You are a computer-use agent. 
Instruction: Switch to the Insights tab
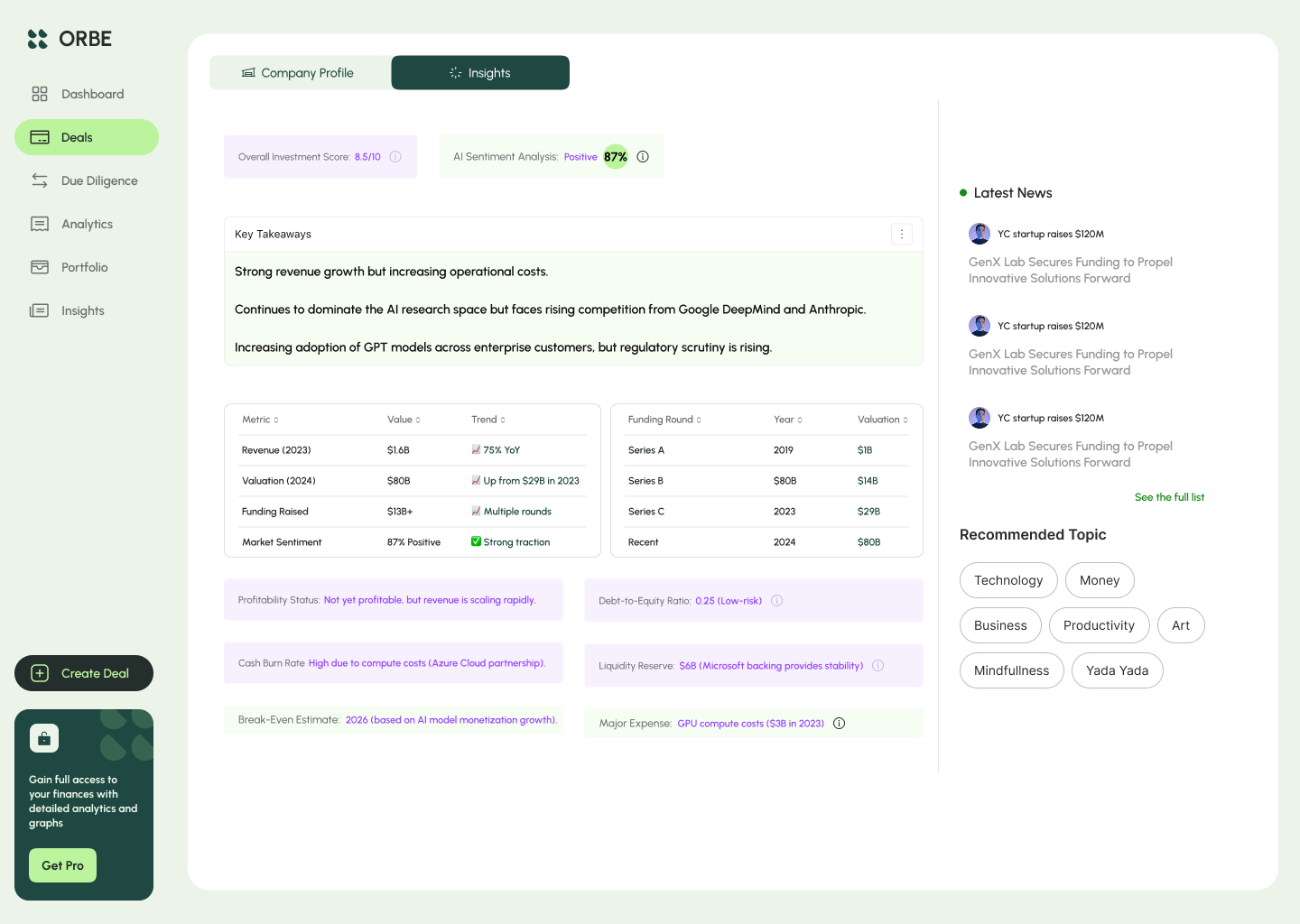(x=480, y=73)
